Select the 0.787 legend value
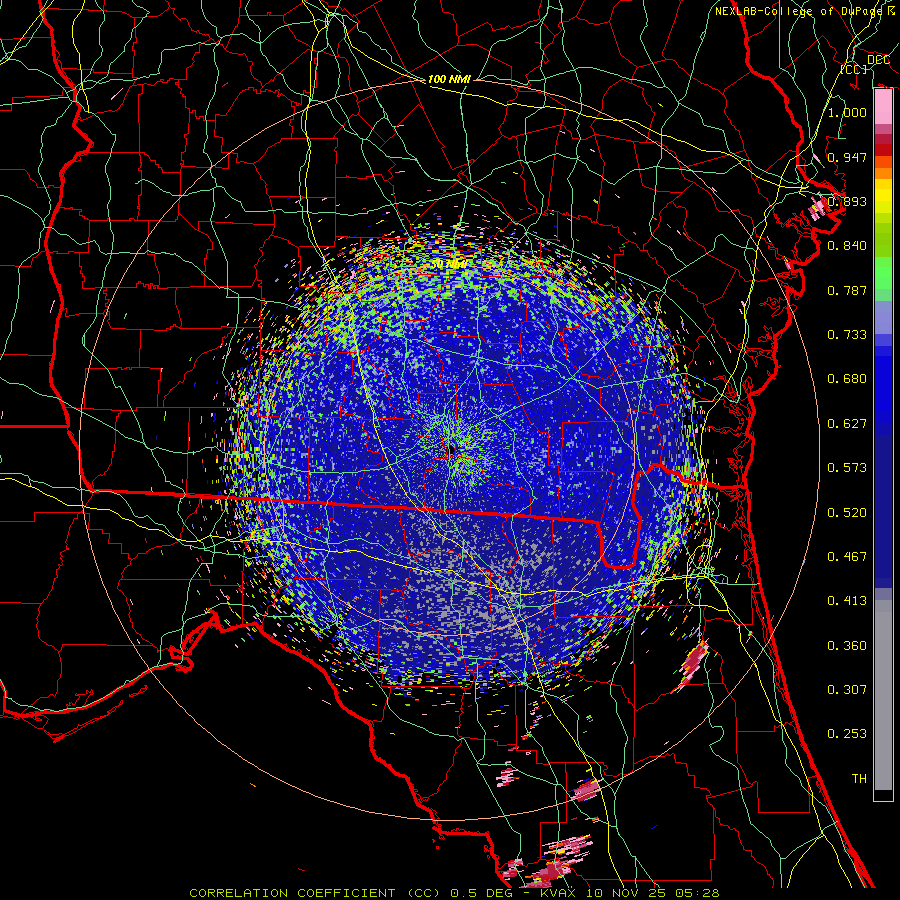The height and width of the screenshot is (900, 900). [x=847, y=290]
